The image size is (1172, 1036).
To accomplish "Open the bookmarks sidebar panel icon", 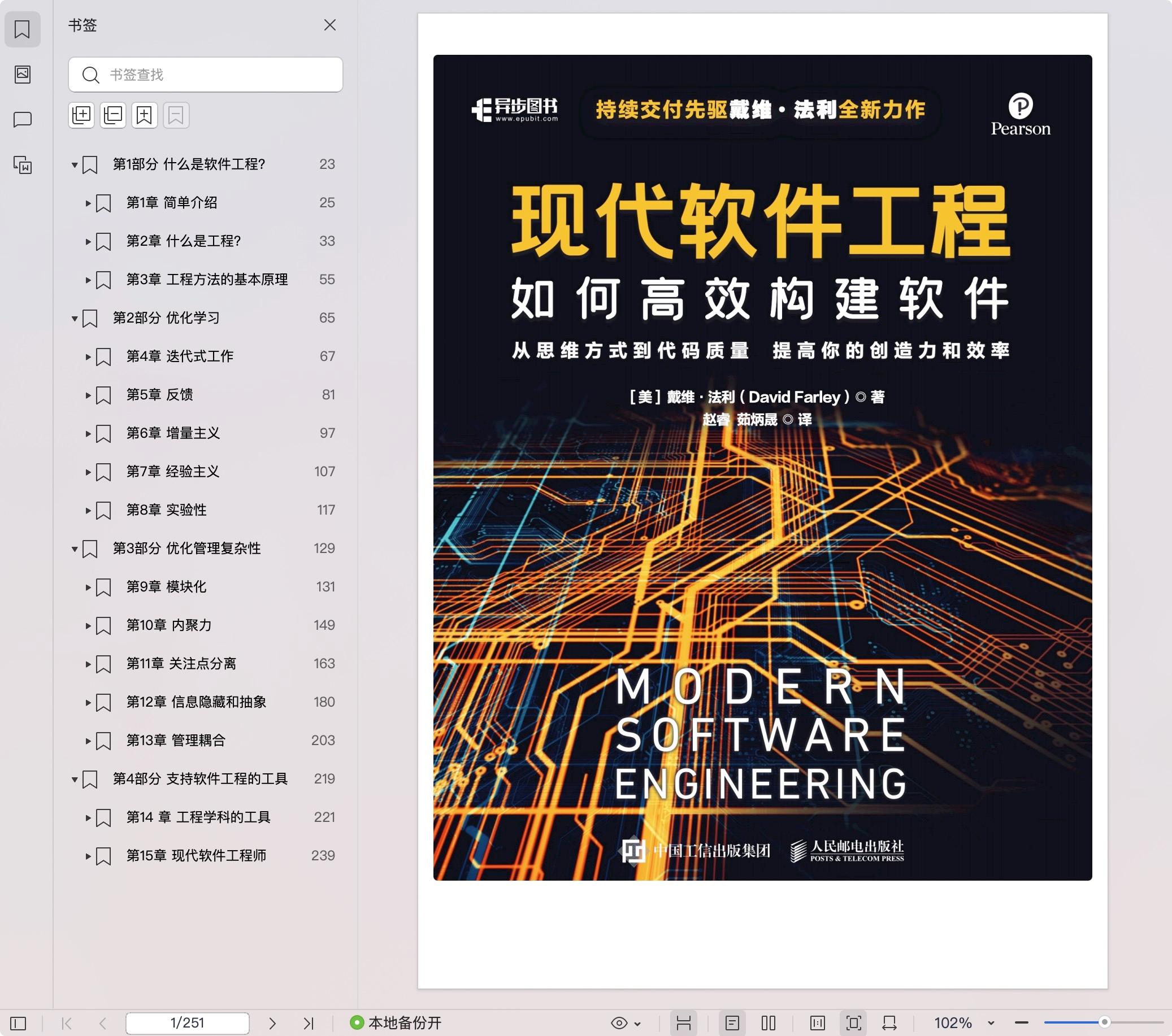I will (23, 29).
